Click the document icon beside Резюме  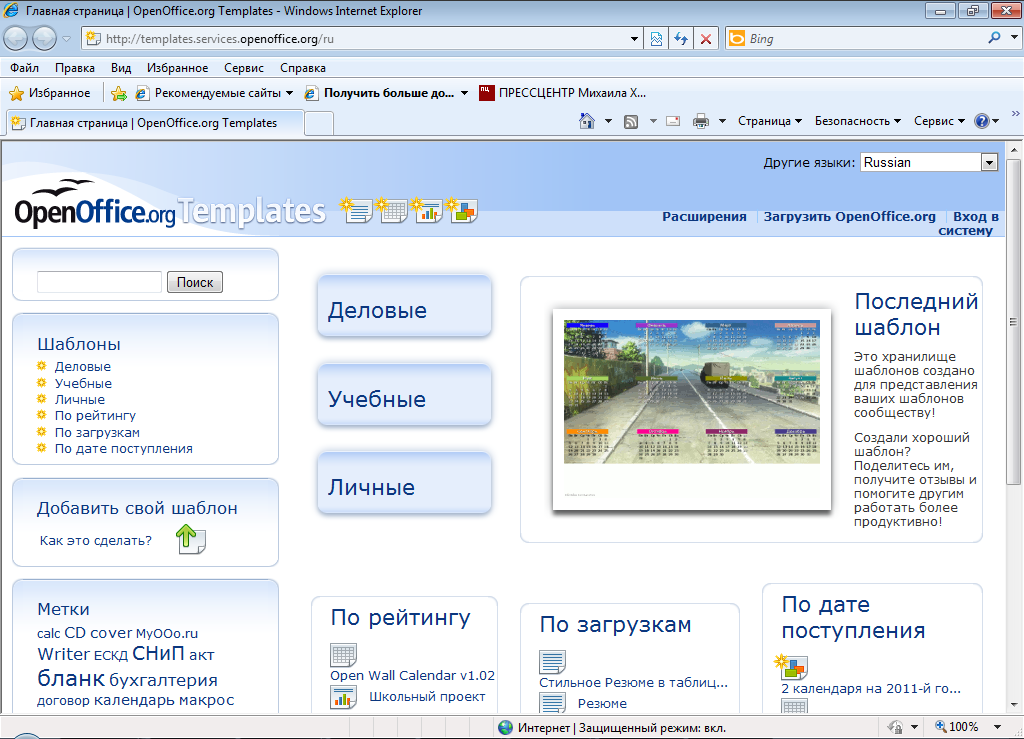coord(552,702)
